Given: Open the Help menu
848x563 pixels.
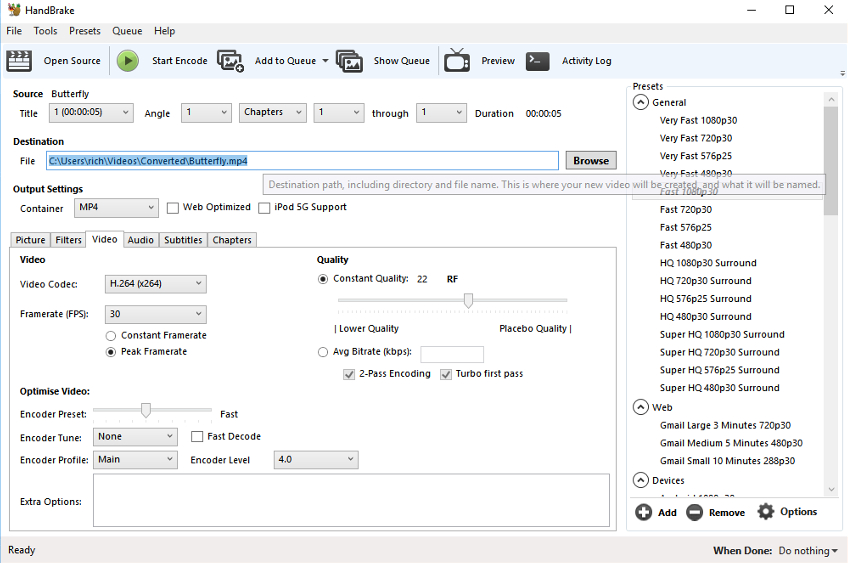Looking at the screenshot, I should [164, 31].
